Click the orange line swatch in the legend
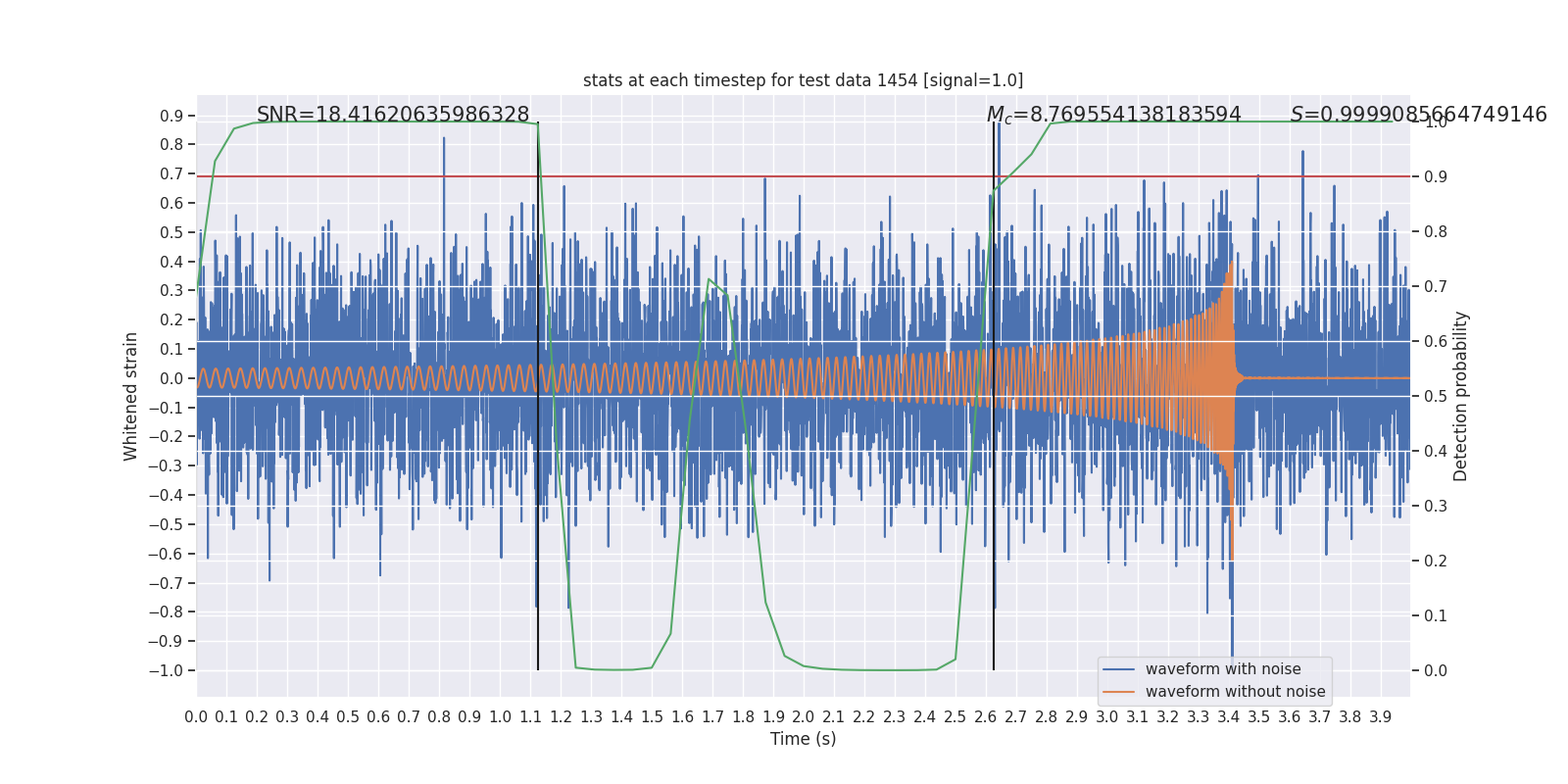Viewport: 1568px width, 784px height. click(x=1118, y=692)
